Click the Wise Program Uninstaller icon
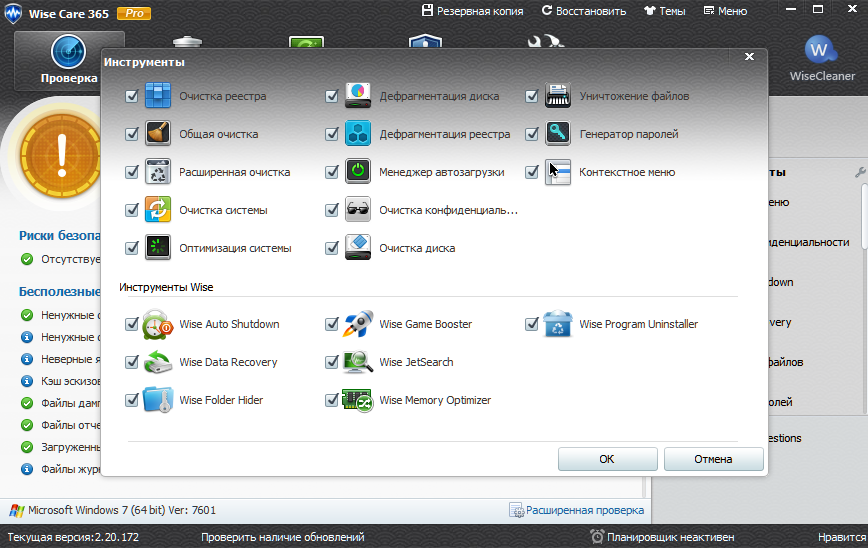The image size is (868, 548). tap(558, 324)
